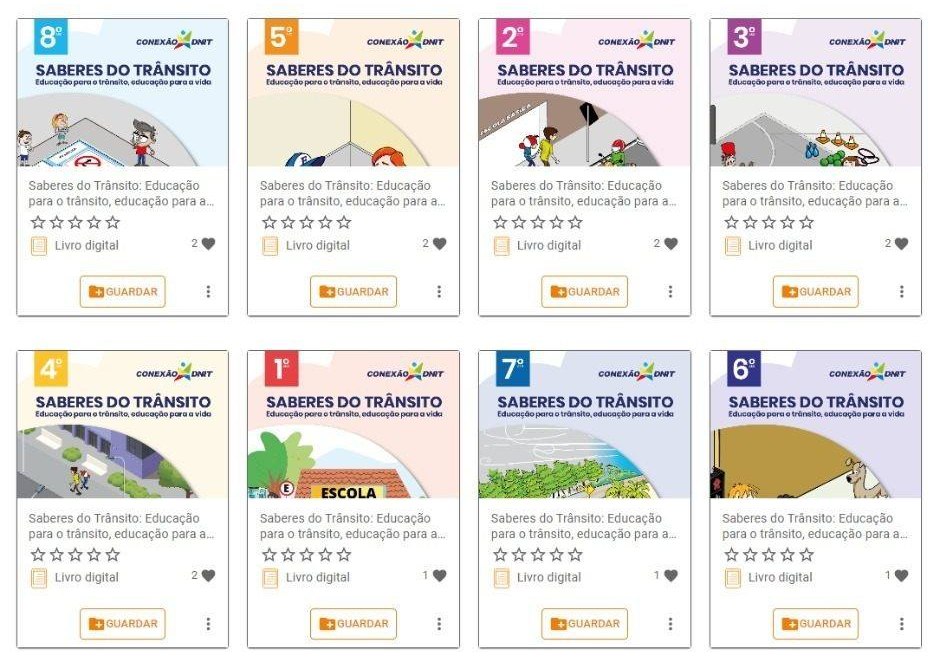
Task: Click the heart icon on 5th grade card
Action: [439, 243]
